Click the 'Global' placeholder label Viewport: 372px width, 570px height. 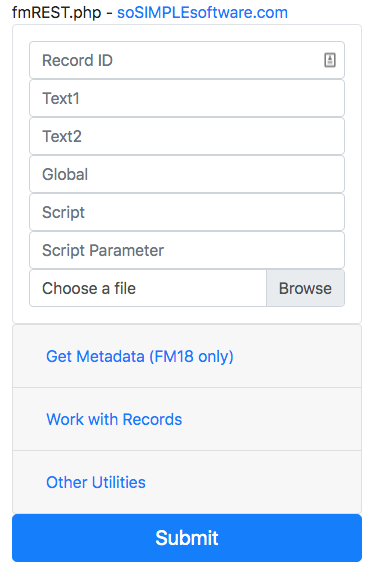(x=65, y=174)
